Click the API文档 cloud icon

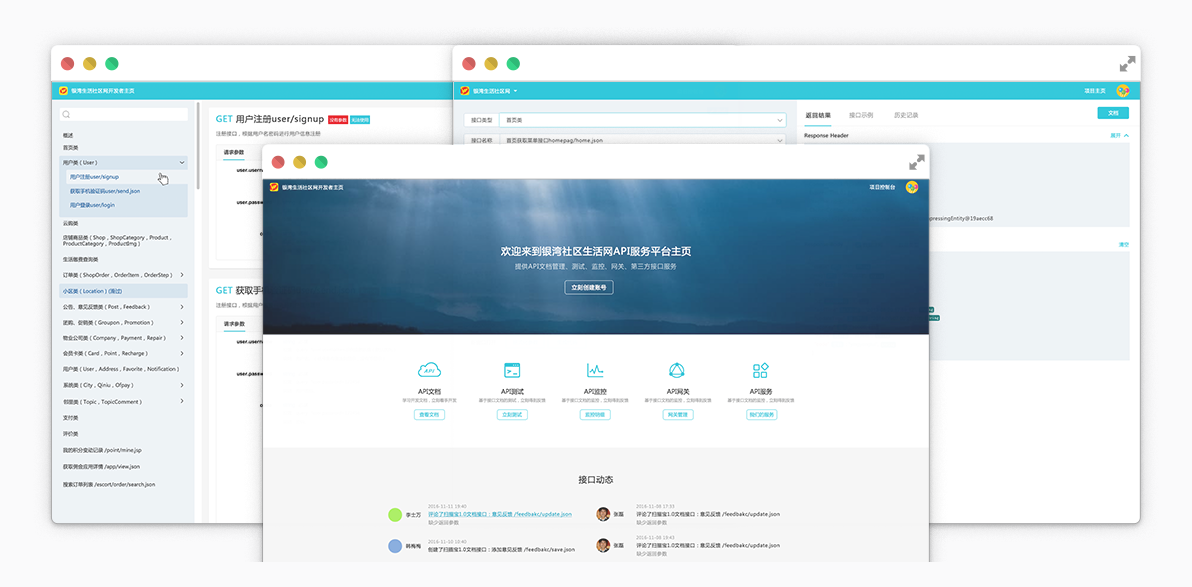pyautogui.click(x=430, y=370)
